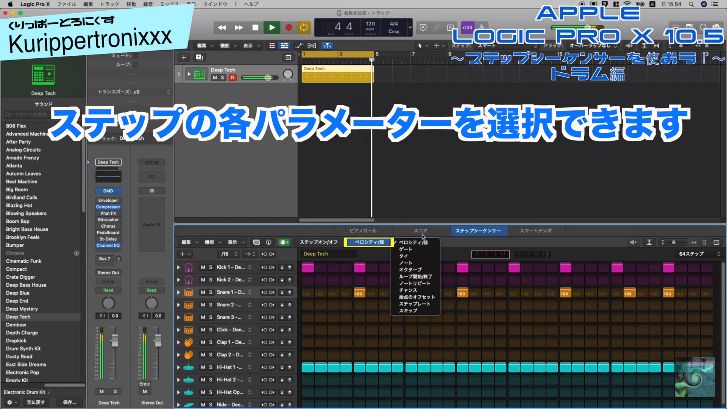Click the Deep Tech channel strip volume fader
The height and width of the screenshot is (409, 727).
pyautogui.click(x=115, y=341)
